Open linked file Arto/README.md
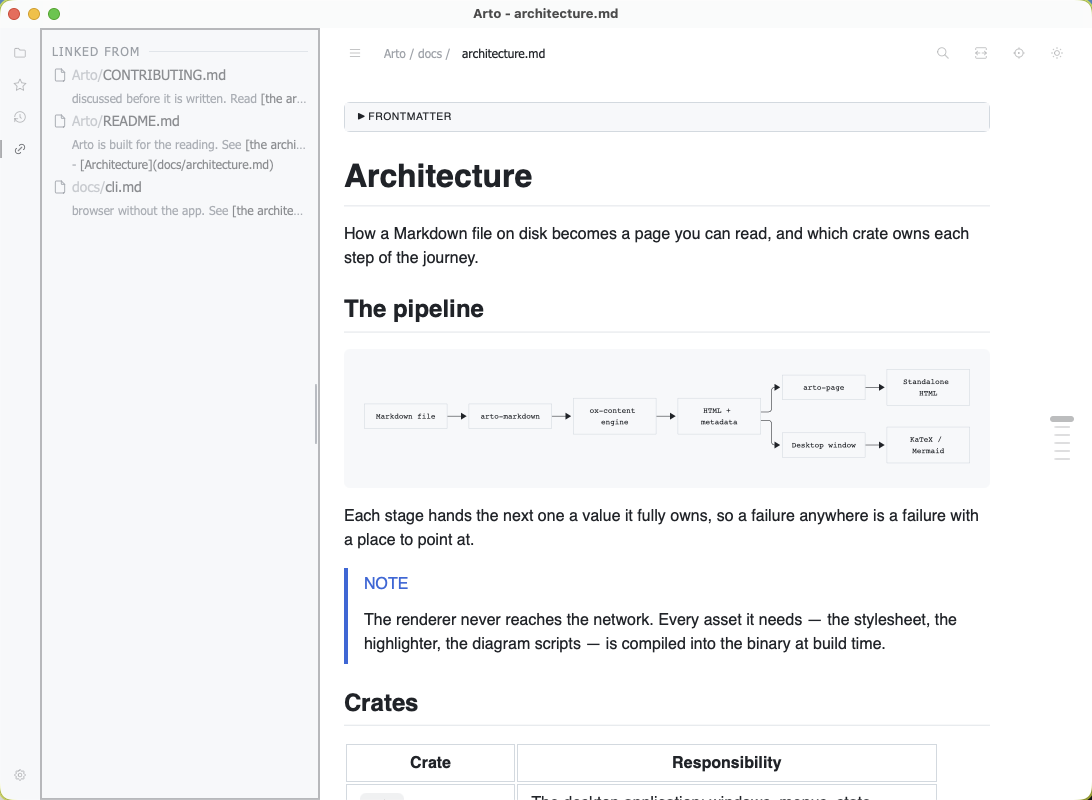Screen dimensions: 1092x800 click(x=125, y=121)
